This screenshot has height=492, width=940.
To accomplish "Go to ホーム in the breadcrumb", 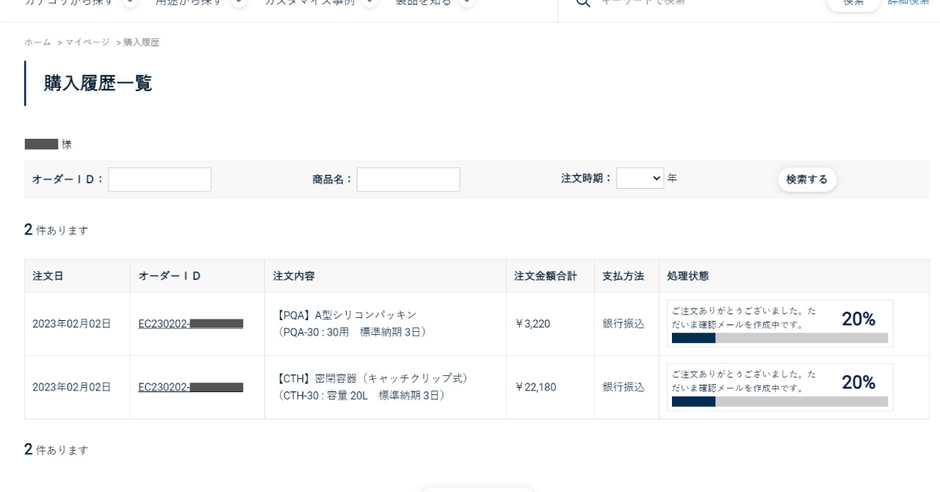I will pos(37,42).
